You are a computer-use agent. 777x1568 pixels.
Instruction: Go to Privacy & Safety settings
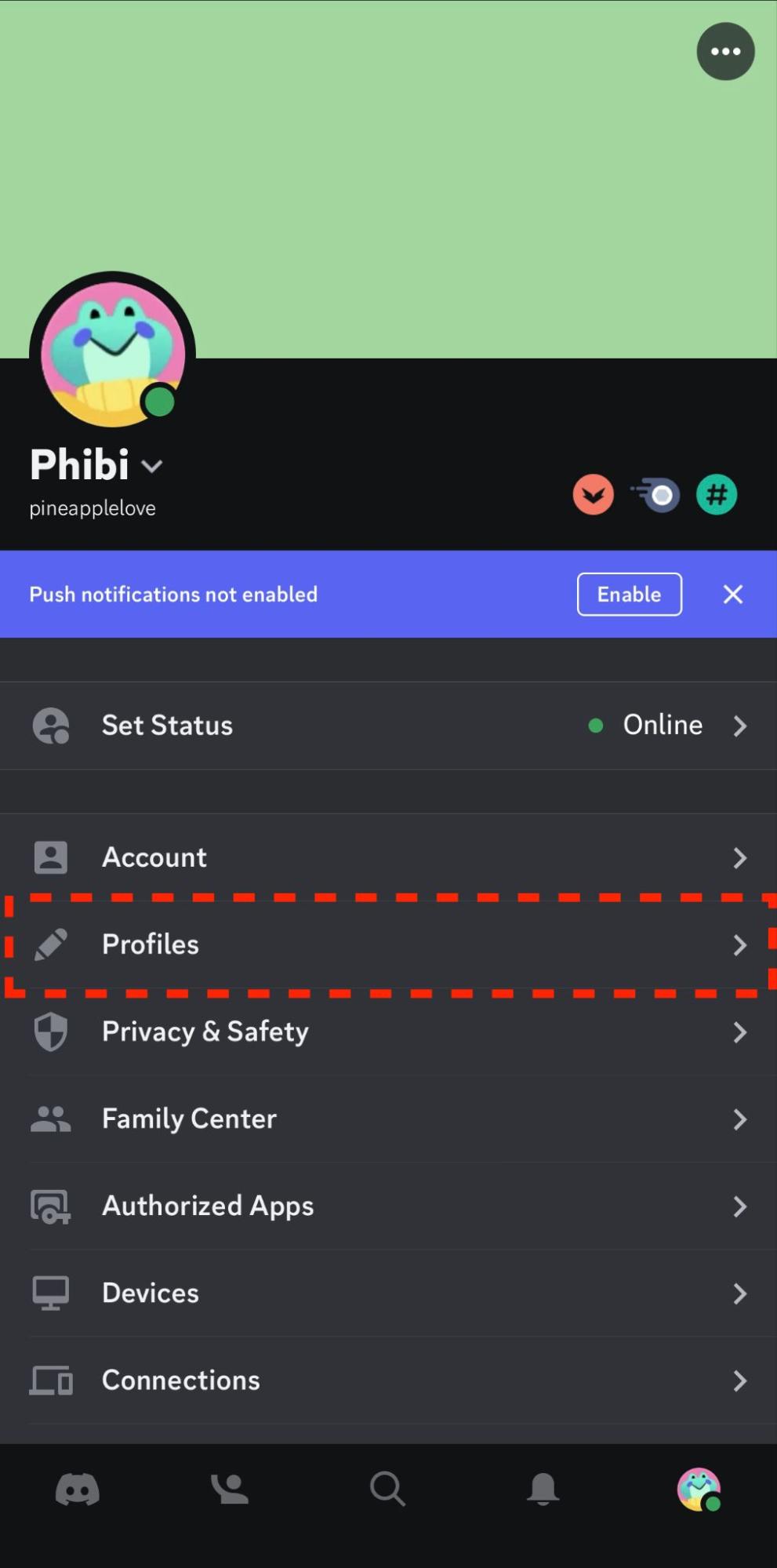click(x=388, y=1031)
